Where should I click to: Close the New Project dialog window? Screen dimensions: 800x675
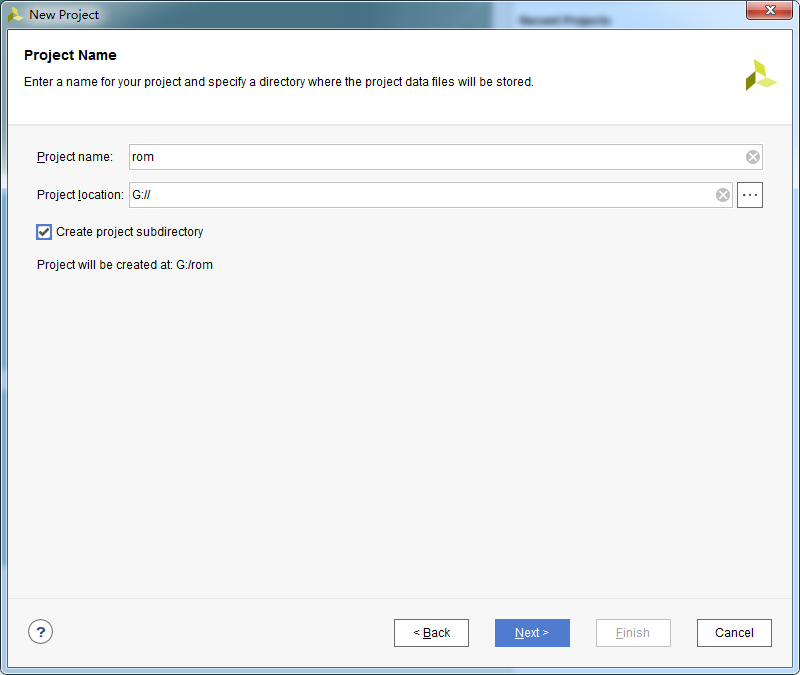pos(769,11)
